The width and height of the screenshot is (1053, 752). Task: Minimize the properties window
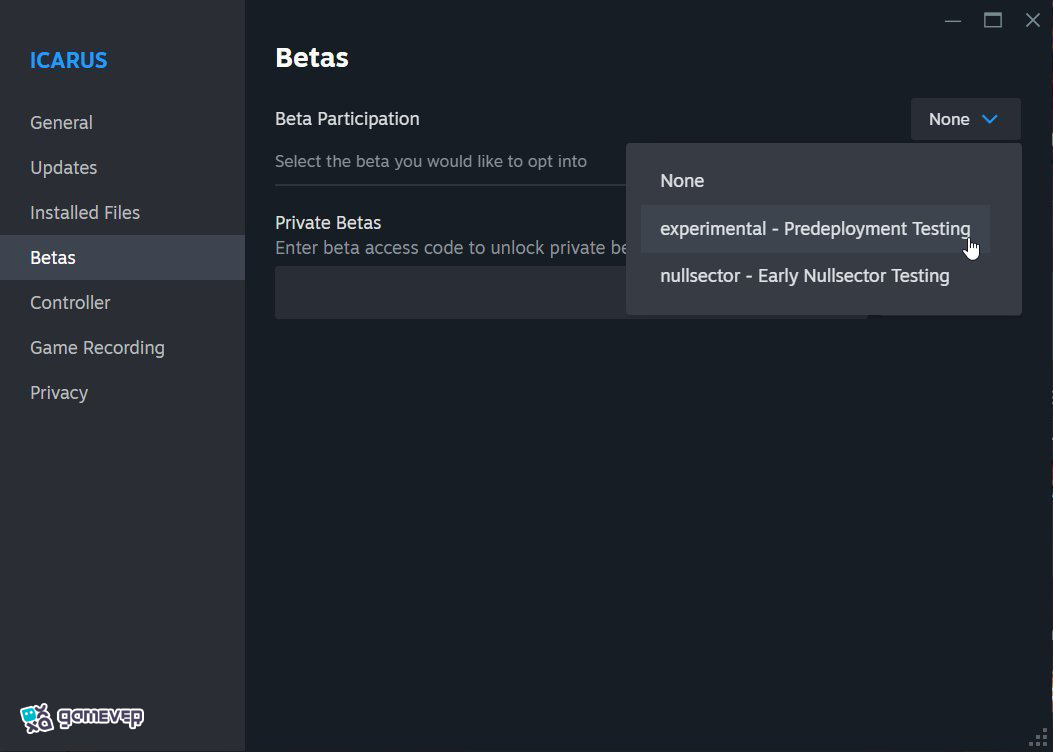click(x=952, y=21)
